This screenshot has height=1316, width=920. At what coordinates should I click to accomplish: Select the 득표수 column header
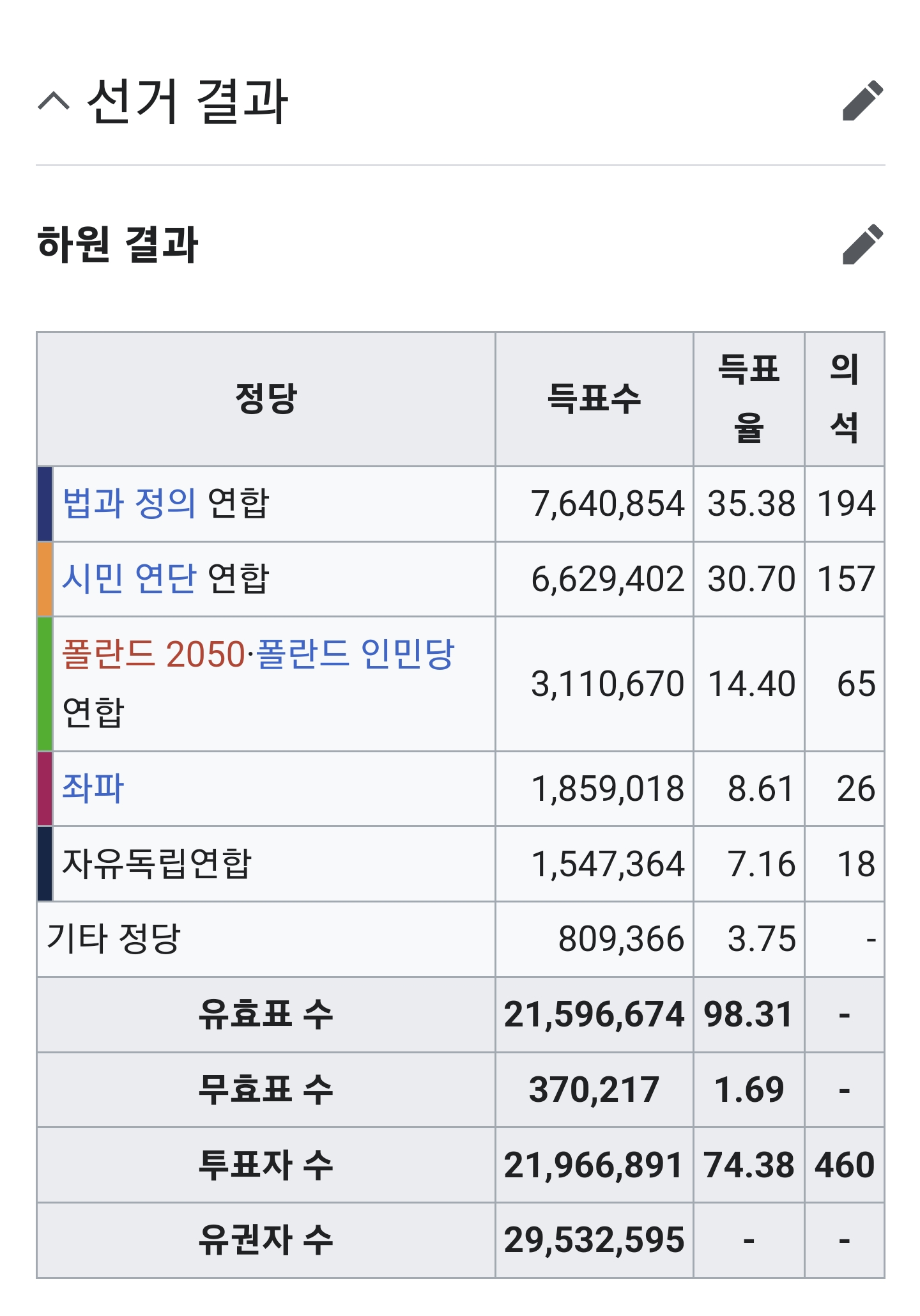pyautogui.click(x=594, y=399)
